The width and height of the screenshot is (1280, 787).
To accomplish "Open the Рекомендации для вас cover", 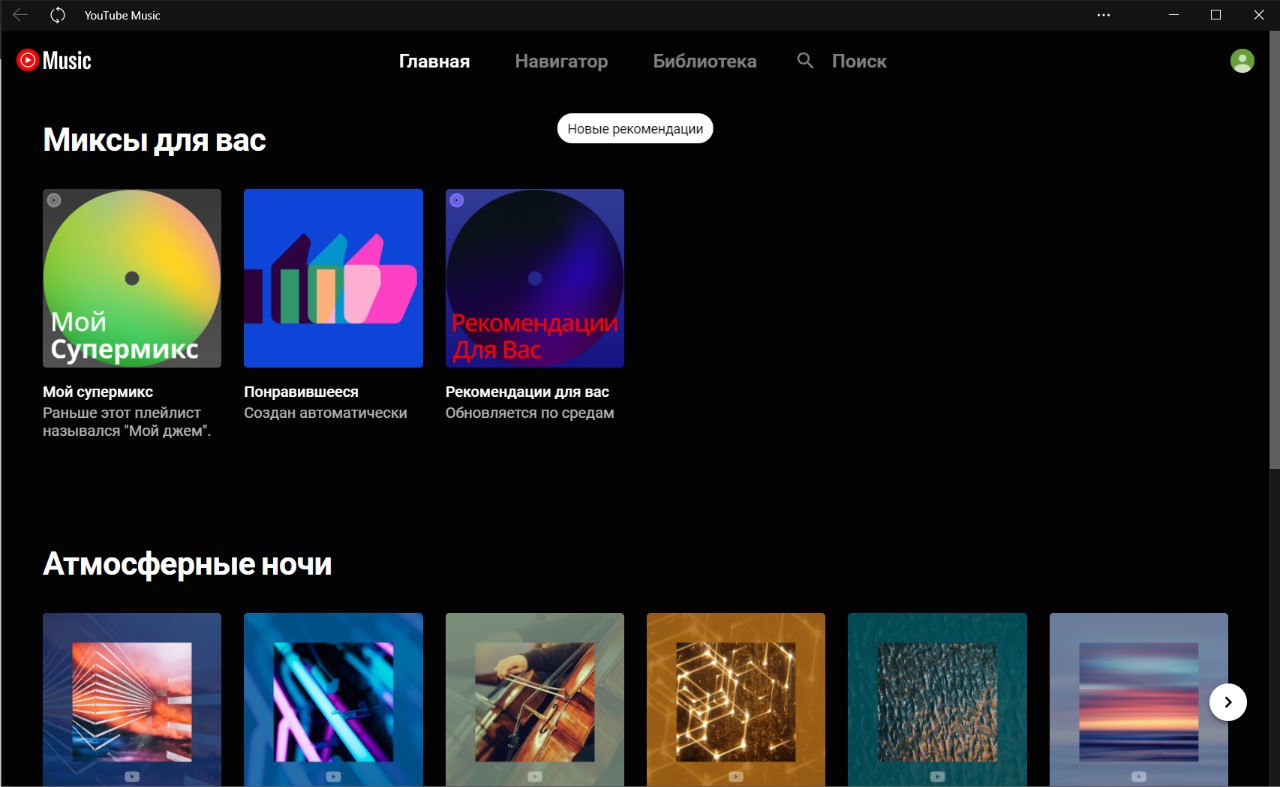I will pyautogui.click(x=535, y=278).
